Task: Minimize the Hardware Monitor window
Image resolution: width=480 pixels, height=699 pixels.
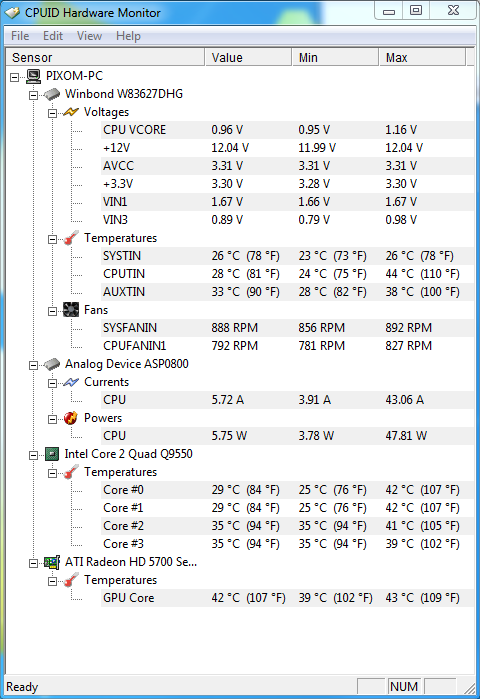Action: [x=389, y=11]
